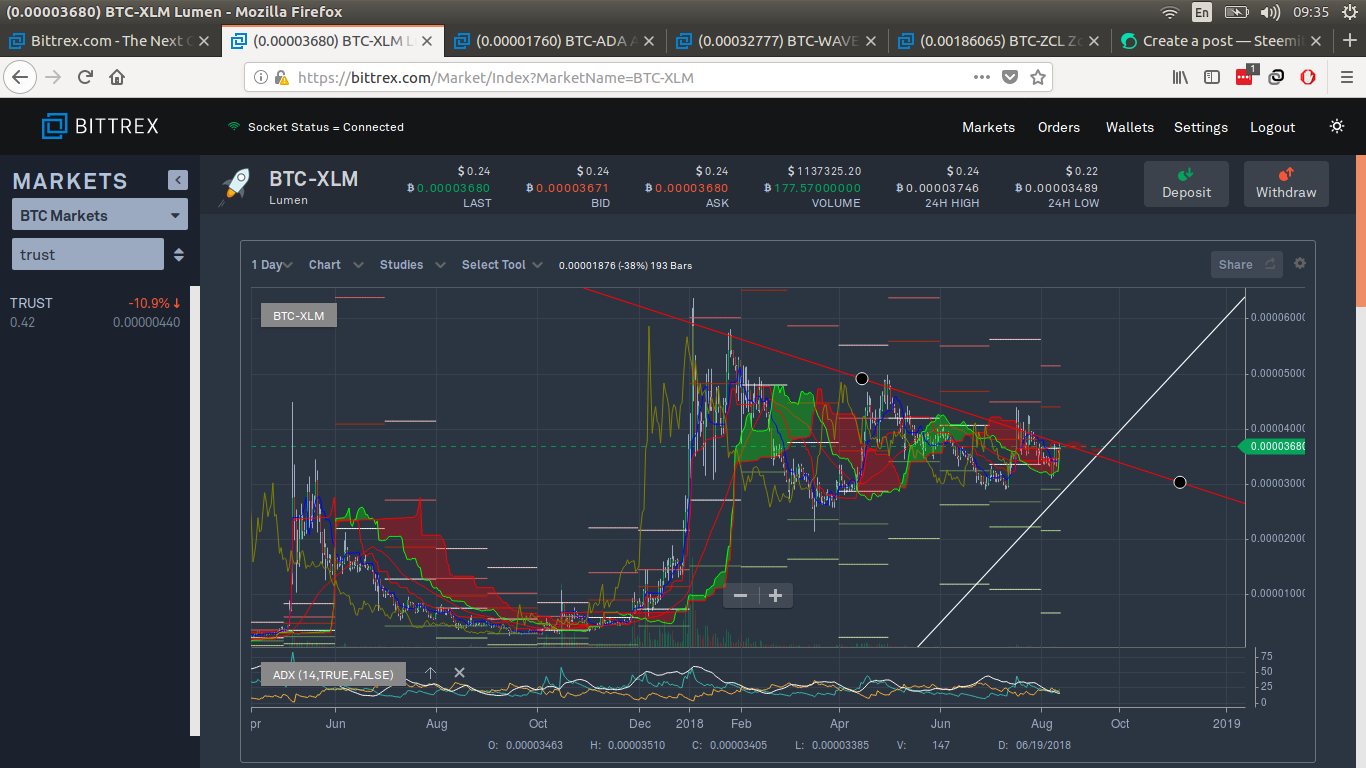1366x768 pixels.
Task: Click the URL address bar
Action: pos(648,77)
